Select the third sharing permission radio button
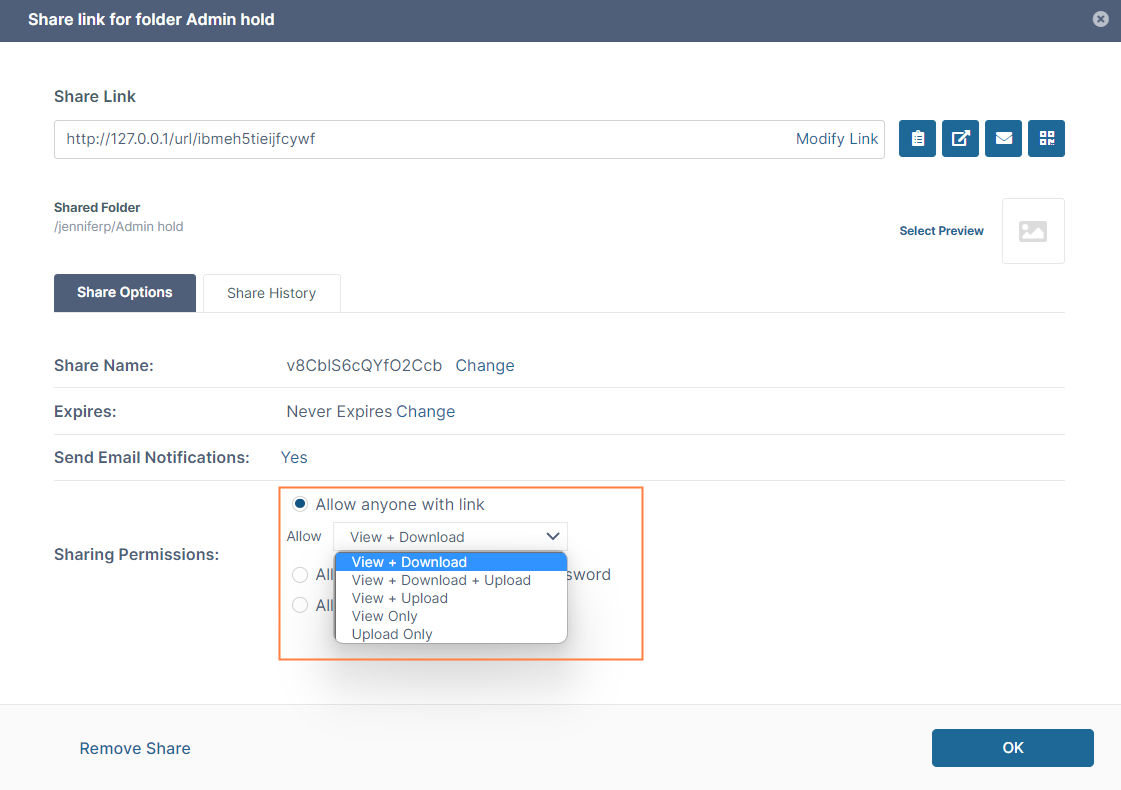This screenshot has height=790, width=1121. coord(300,605)
